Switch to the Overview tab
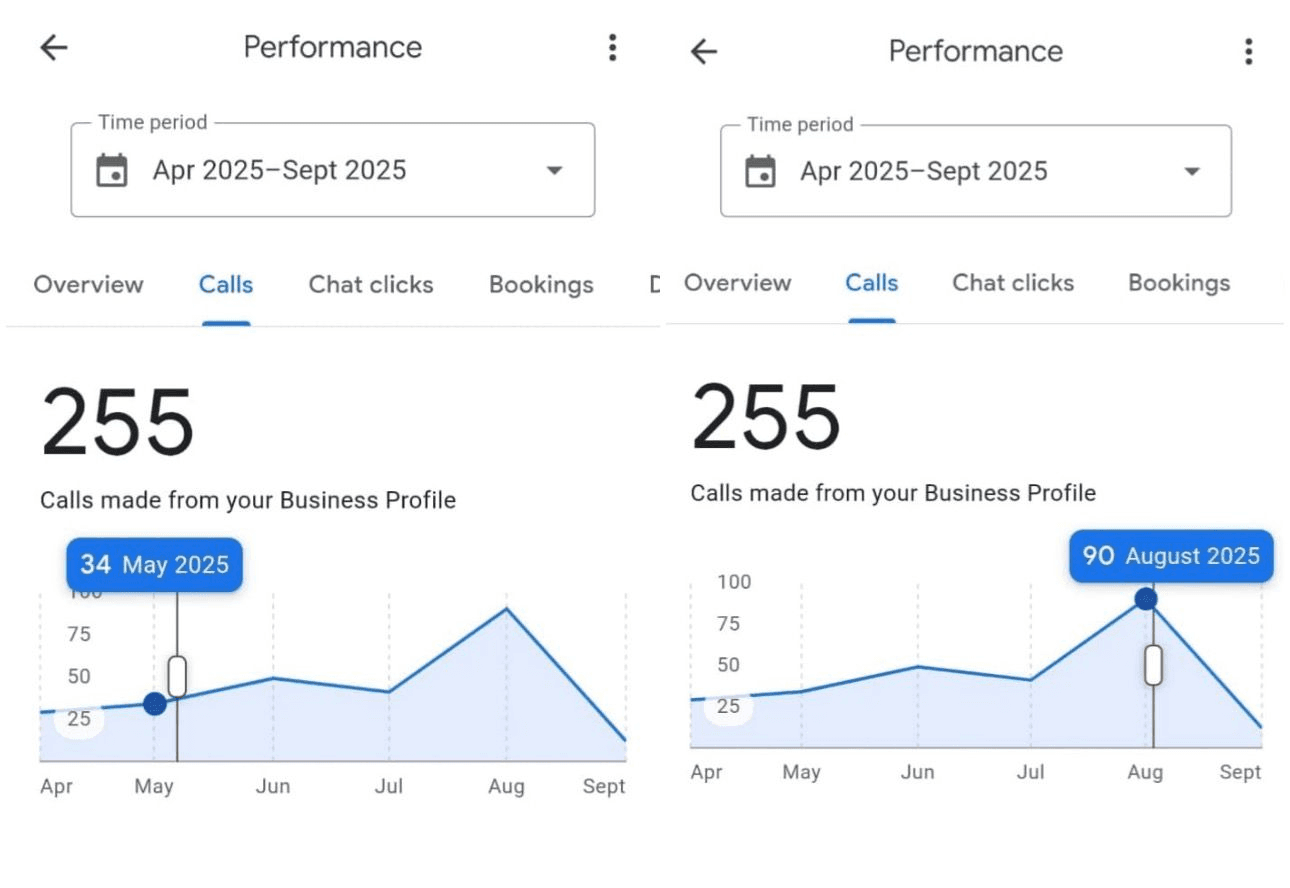The width and height of the screenshot is (1290, 888). click(88, 284)
